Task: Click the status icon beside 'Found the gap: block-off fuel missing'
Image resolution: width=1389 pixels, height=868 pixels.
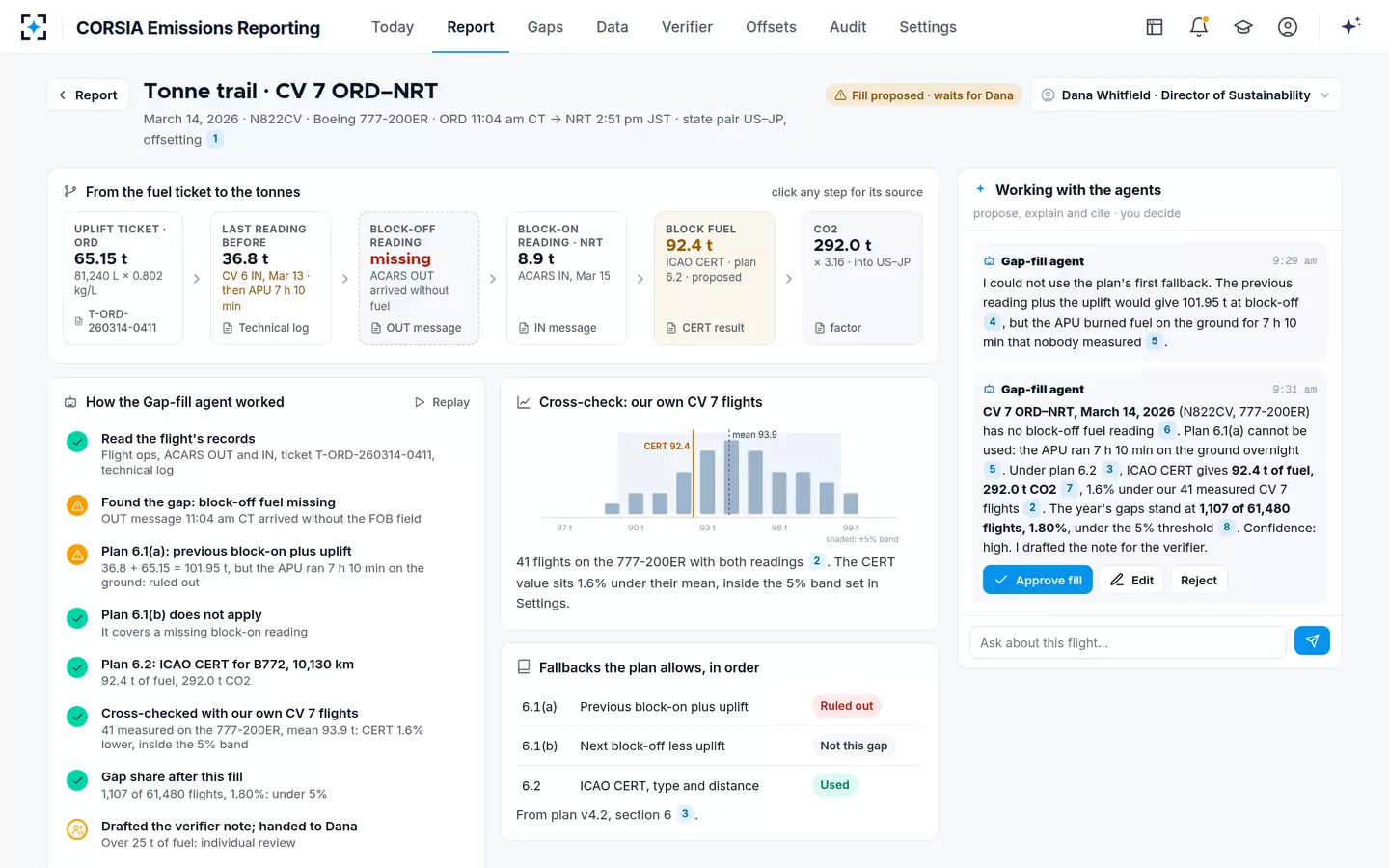Action: tap(77, 504)
